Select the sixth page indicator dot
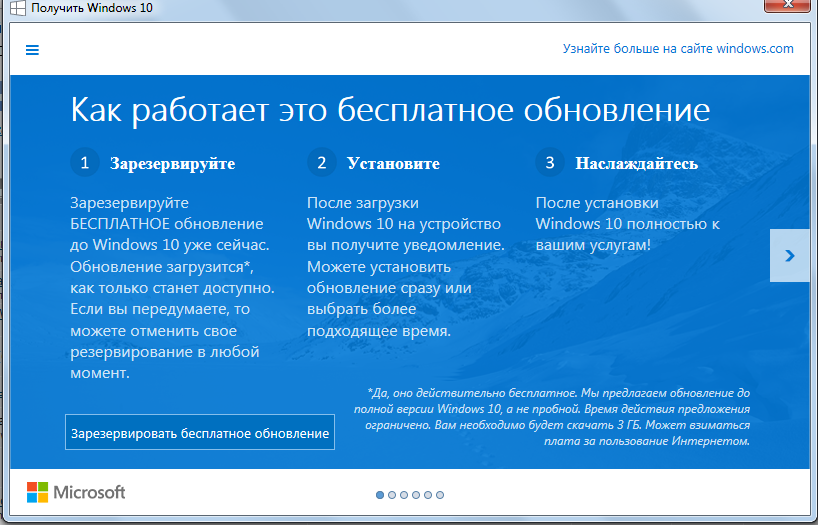The width and height of the screenshot is (818, 525). 440,495
